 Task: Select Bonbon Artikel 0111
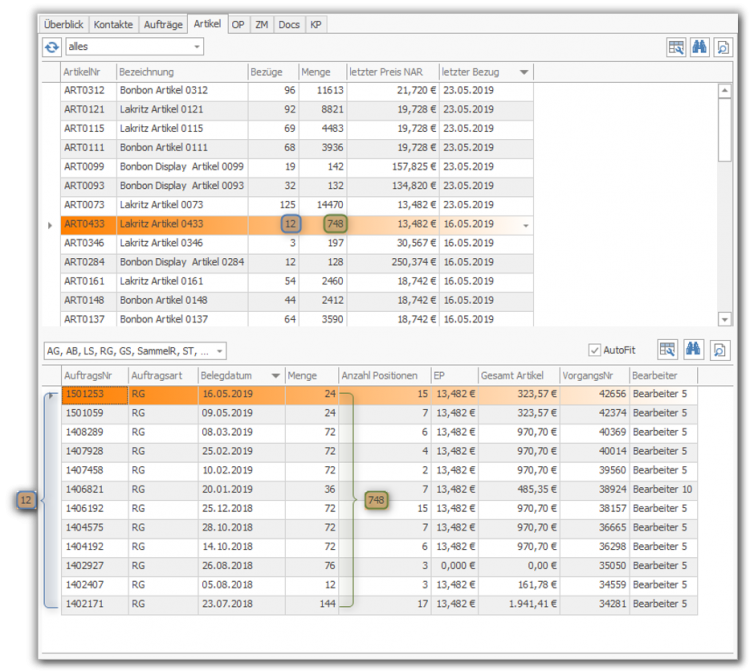coord(297,148)
